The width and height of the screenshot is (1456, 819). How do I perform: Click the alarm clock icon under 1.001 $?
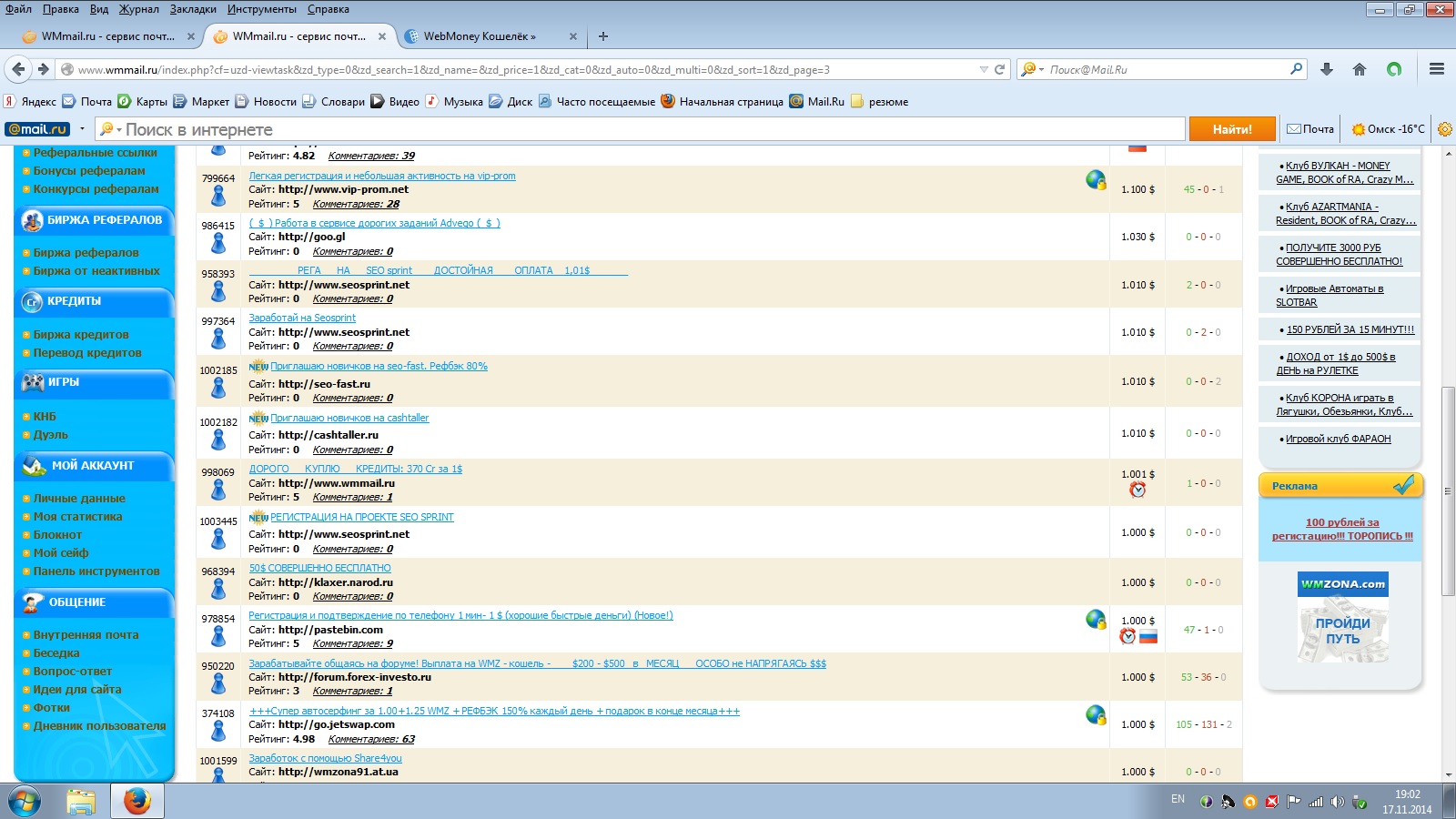coord(1137,490)
